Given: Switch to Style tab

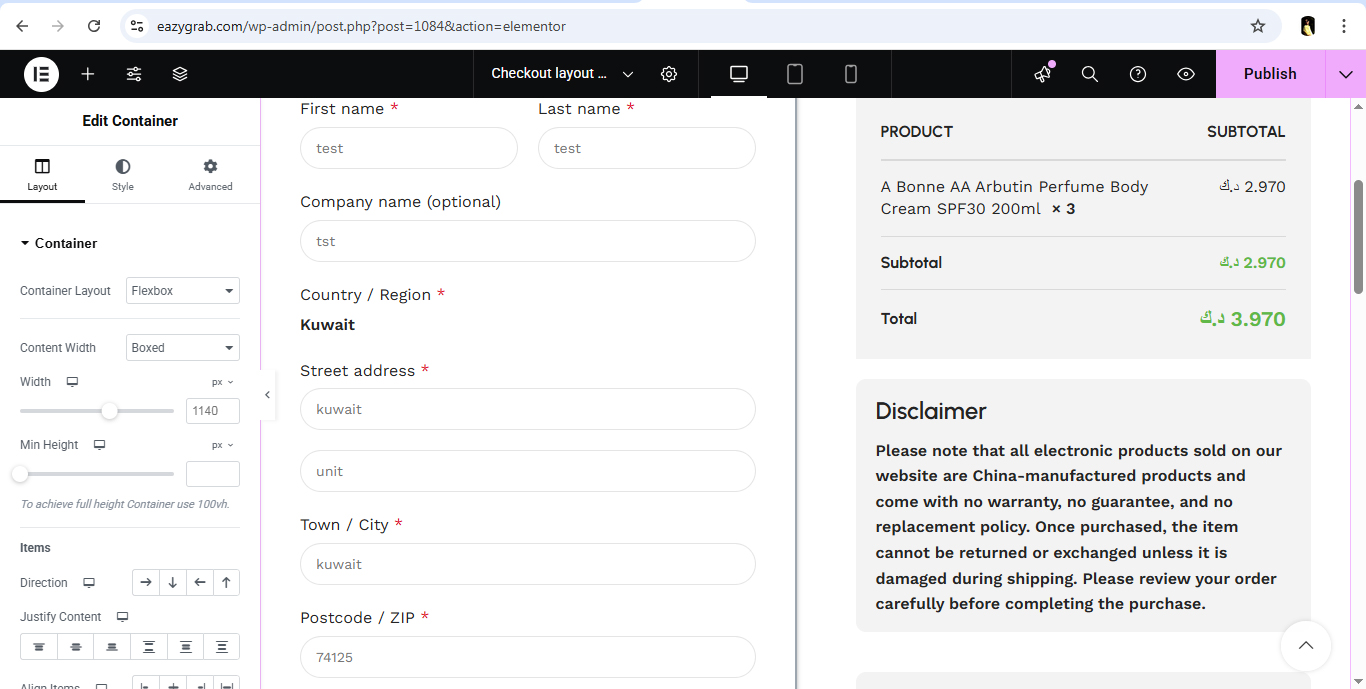Looking at the screenshot, I should [x=123, y=175].
